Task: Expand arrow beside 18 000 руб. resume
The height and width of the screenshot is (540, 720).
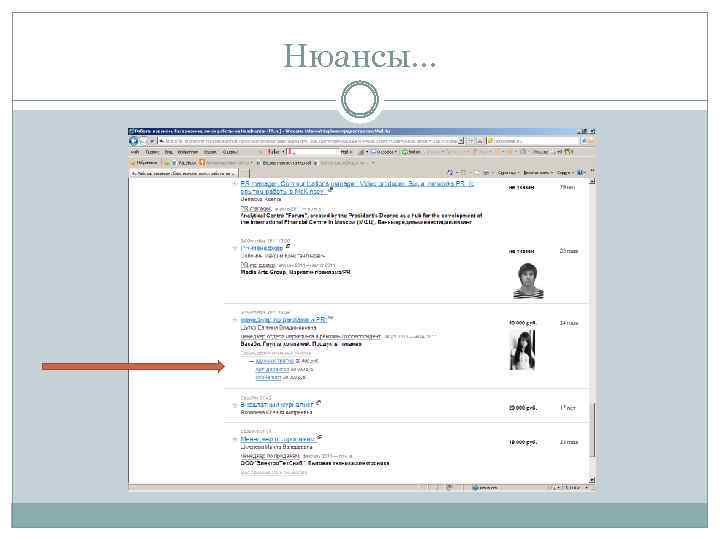Action: tap(235, 439)
